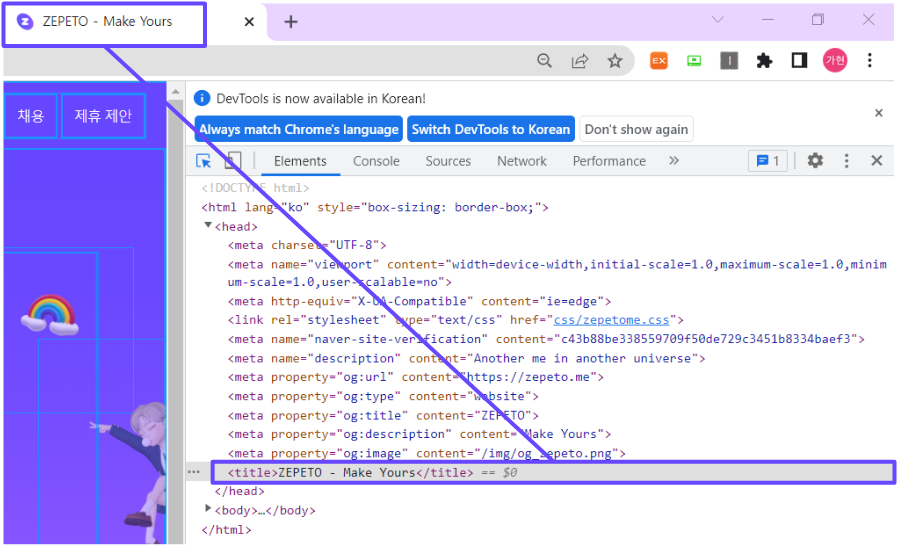The height and width of the screenshot is (545, 897).
Task: Click the rainbow image on the page
Action: tap(50, 315)
